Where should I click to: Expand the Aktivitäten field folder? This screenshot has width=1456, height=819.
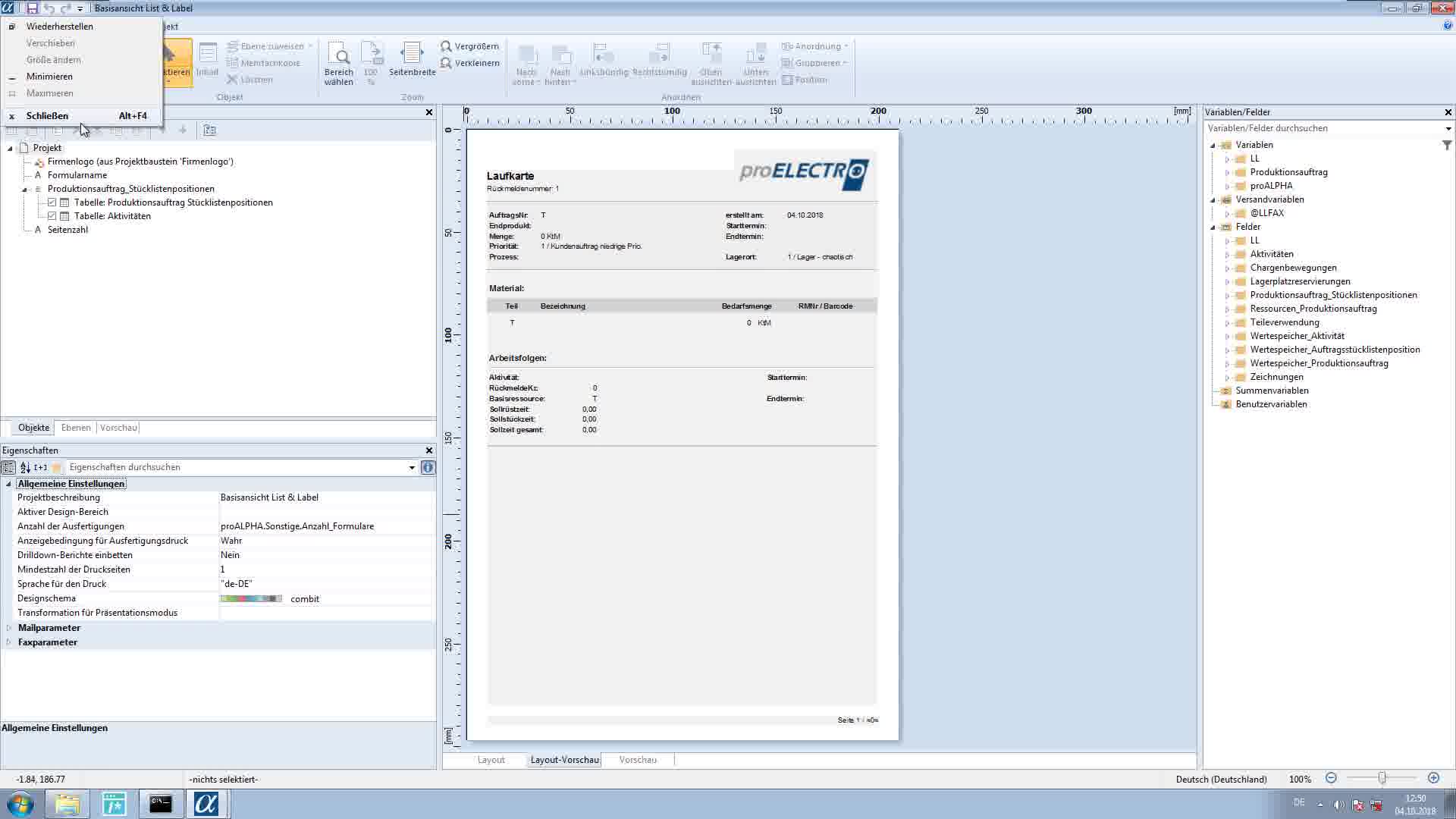[x=1227, y=255]
